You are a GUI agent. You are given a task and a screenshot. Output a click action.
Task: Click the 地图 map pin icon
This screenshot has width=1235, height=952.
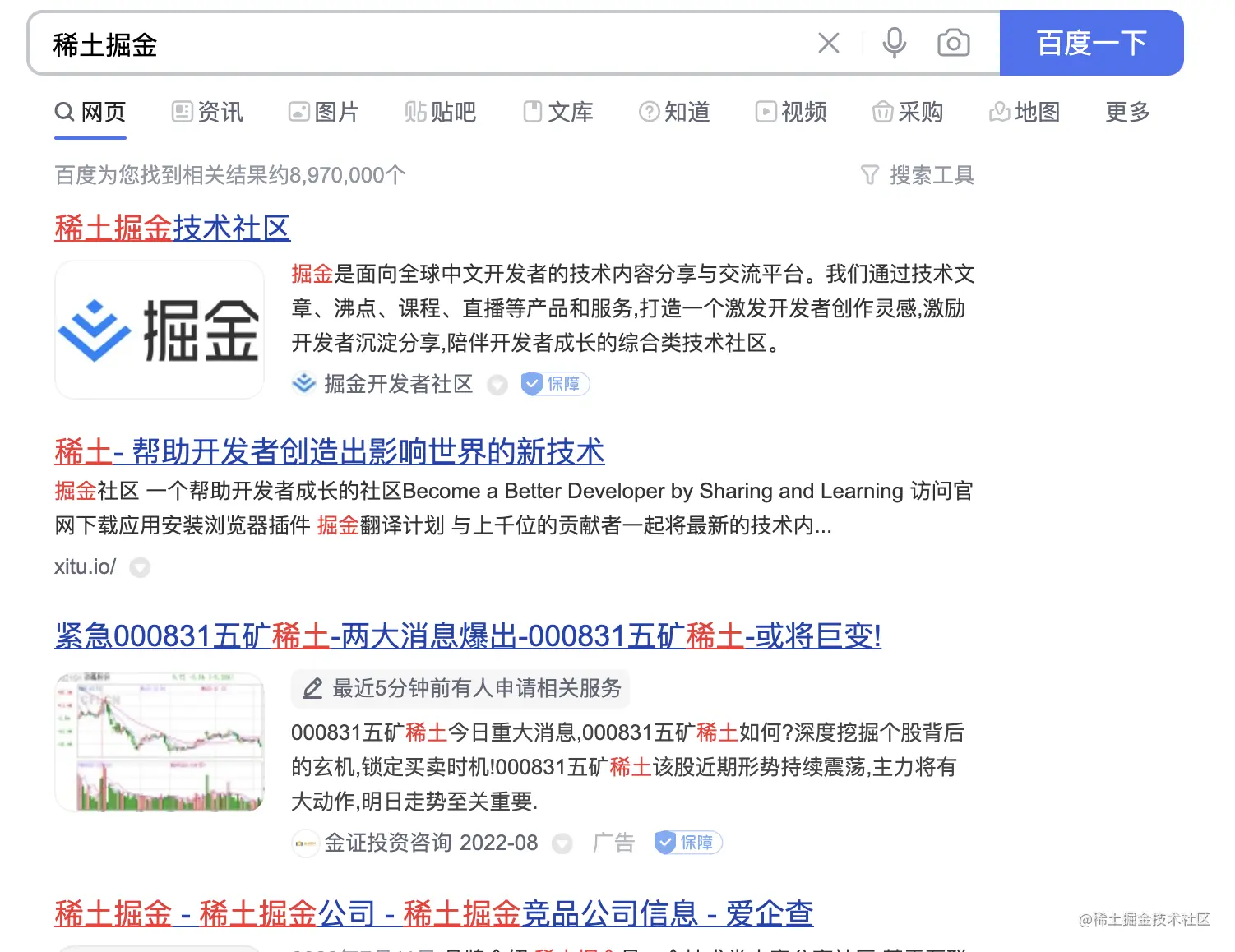(x=999, y=111)
